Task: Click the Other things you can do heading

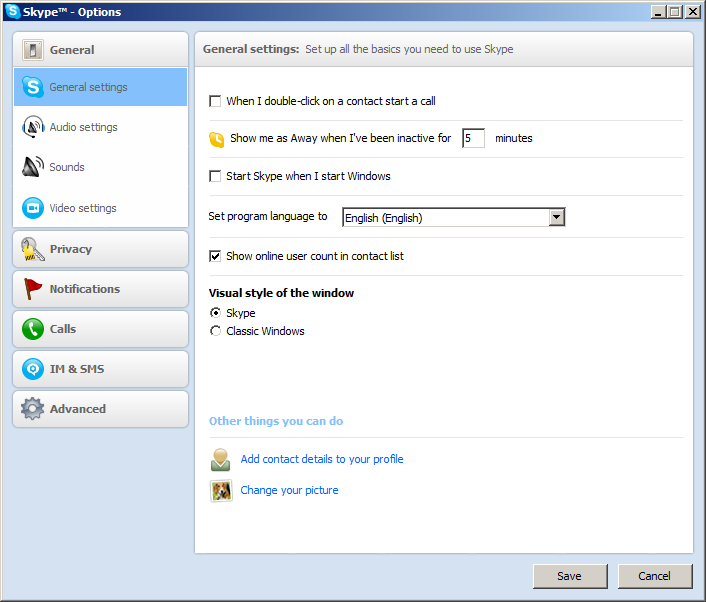Action: (276, 421)
